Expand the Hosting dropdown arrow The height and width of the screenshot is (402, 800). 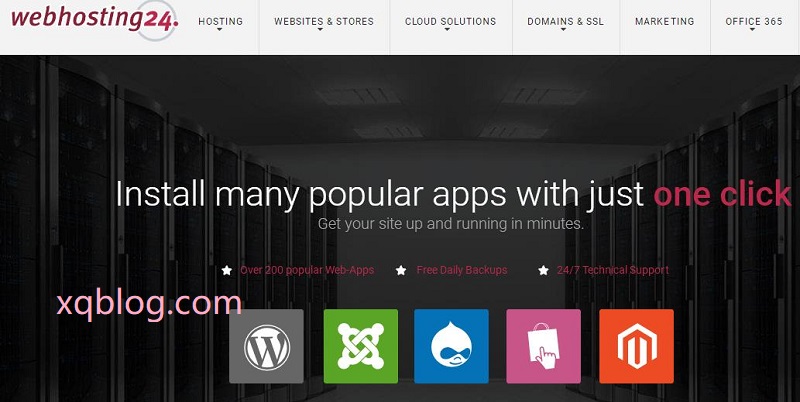220,30
